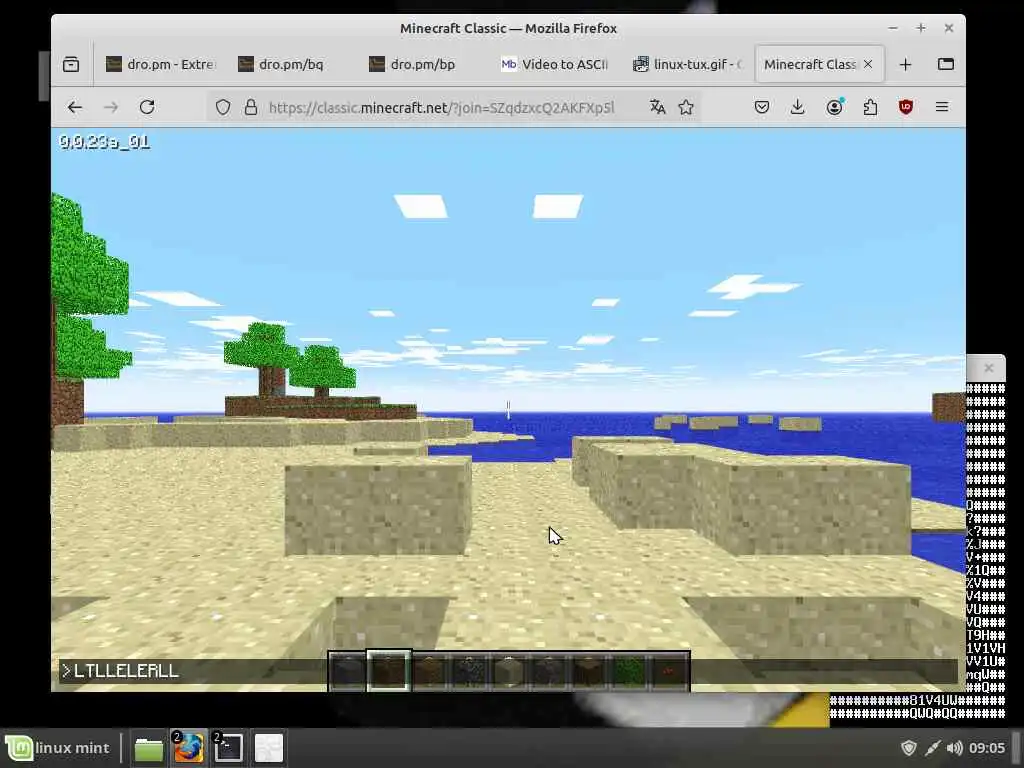1024x768 pixels.
Task: Click the fourth (white) taskbar window button
Action: tap(268, 748)
